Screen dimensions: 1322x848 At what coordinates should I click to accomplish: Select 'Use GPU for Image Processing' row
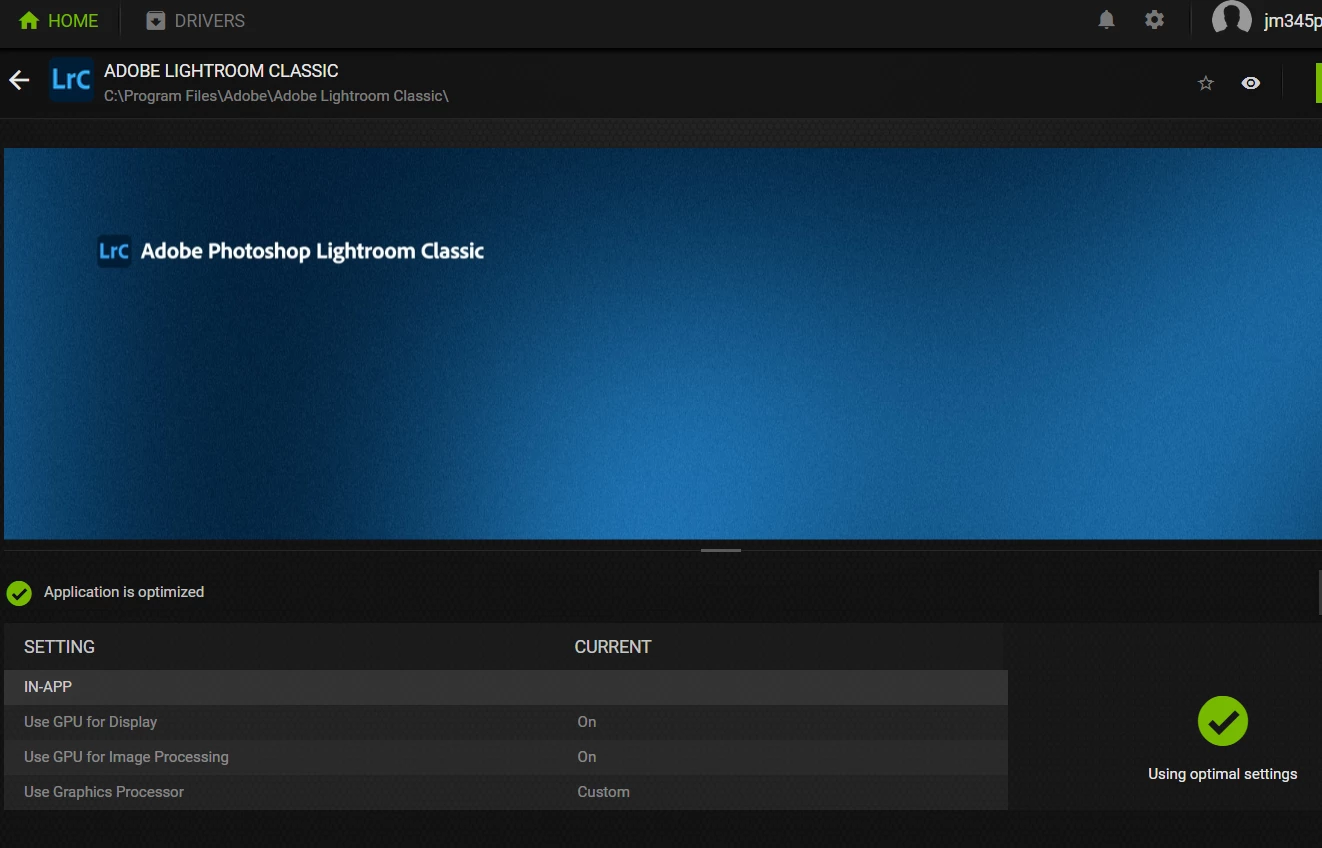pyautogui.click(x=505, y=757)
